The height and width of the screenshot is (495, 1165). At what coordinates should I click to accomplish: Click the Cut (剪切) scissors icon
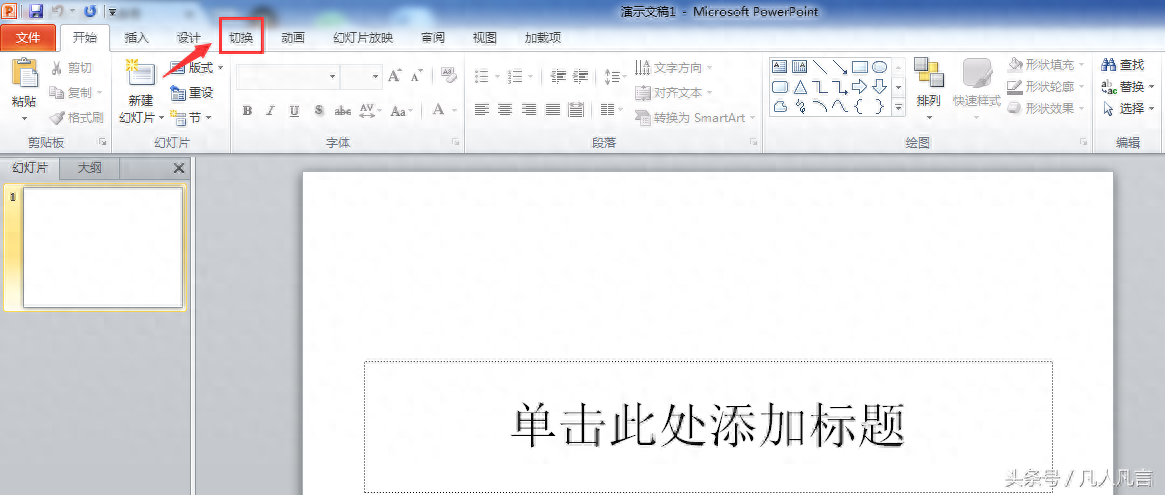tap(57, 68)
